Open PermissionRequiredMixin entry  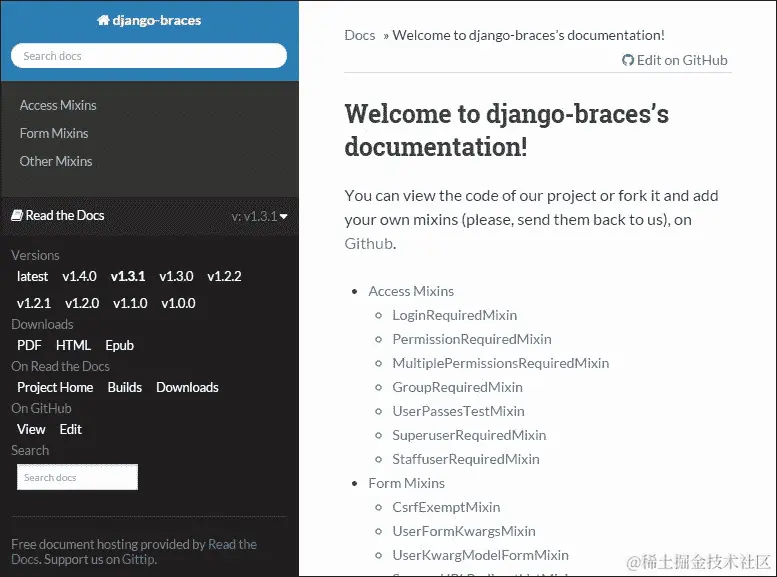472,339
